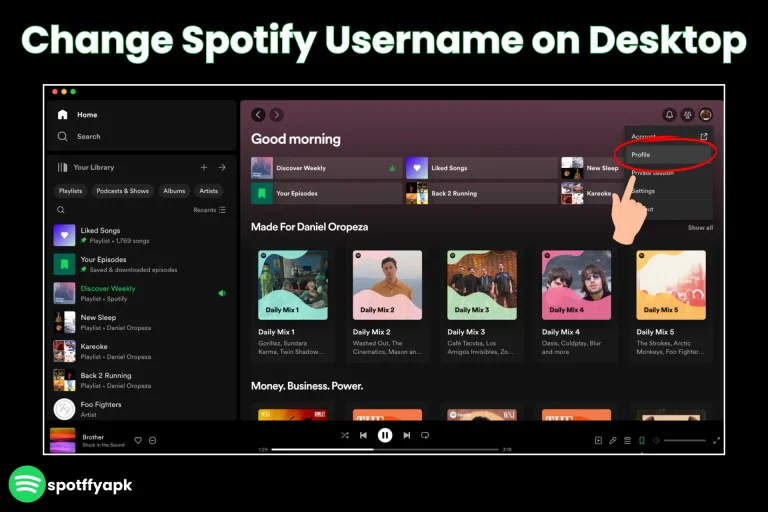The width and height of the screenshot is (768, 512).
Task: Filter library by Podcasts & Shows
Action: pyautogui.click(x=122, y=191)
